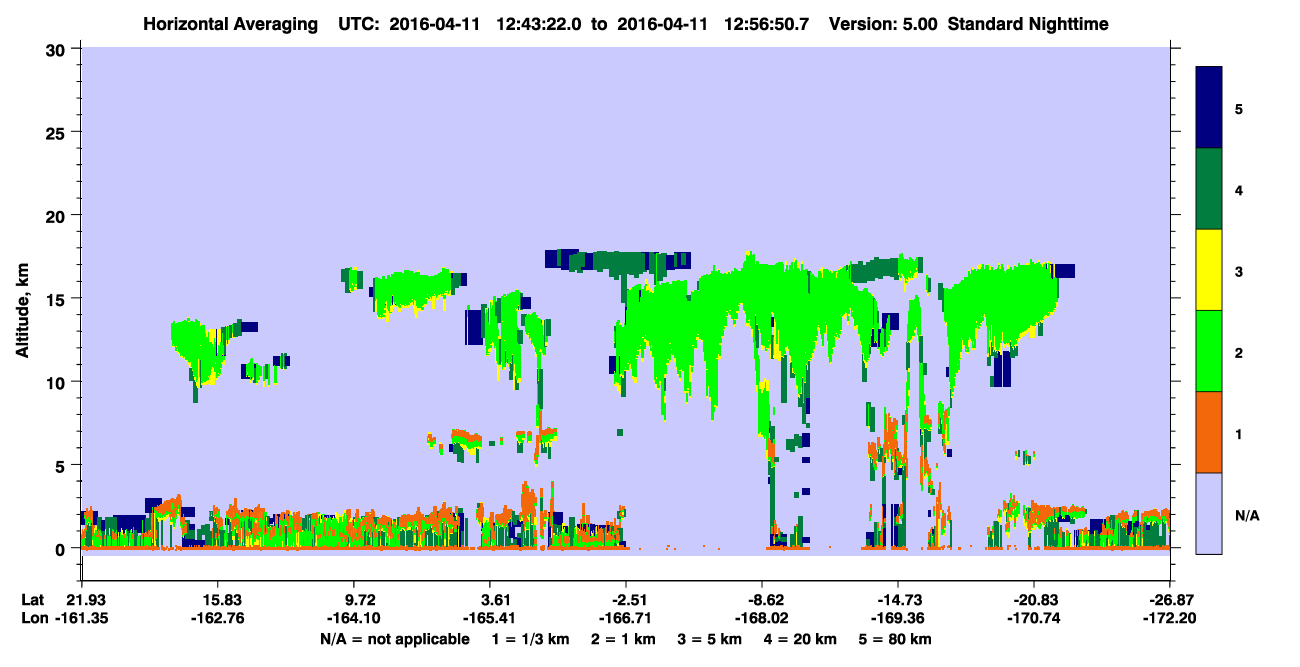Click longitude value -168.02
The width and height of the screenshot is (1300, 667).
762,619
